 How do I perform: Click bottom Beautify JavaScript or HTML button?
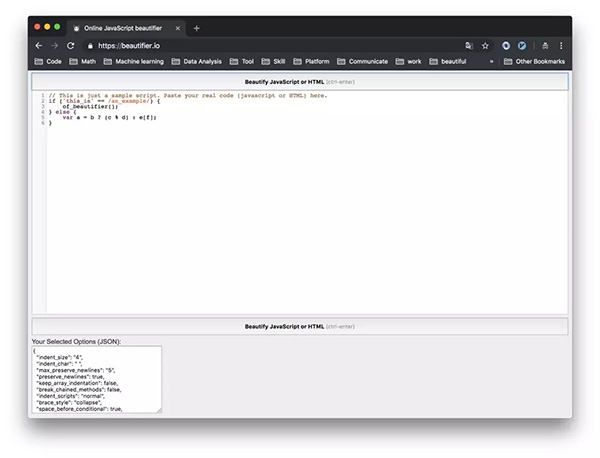pos(300,326)
